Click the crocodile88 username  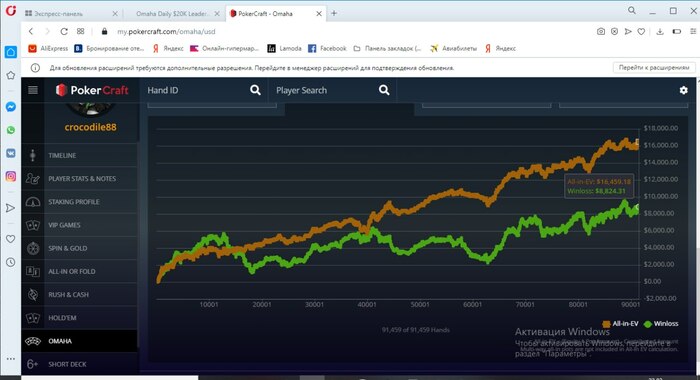(90, 127)
